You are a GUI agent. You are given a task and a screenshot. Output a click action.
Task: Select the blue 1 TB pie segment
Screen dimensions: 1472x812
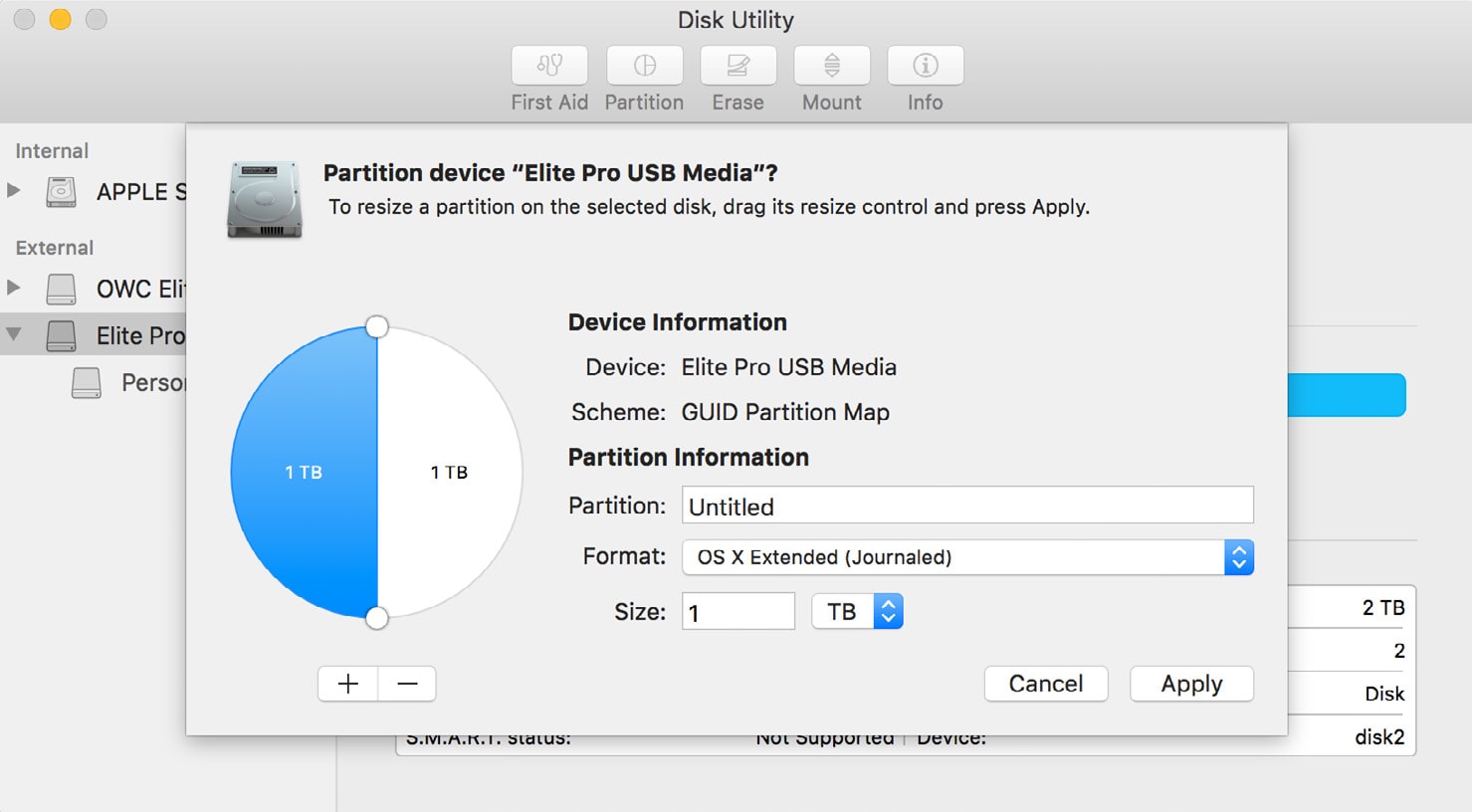[304, 473]
